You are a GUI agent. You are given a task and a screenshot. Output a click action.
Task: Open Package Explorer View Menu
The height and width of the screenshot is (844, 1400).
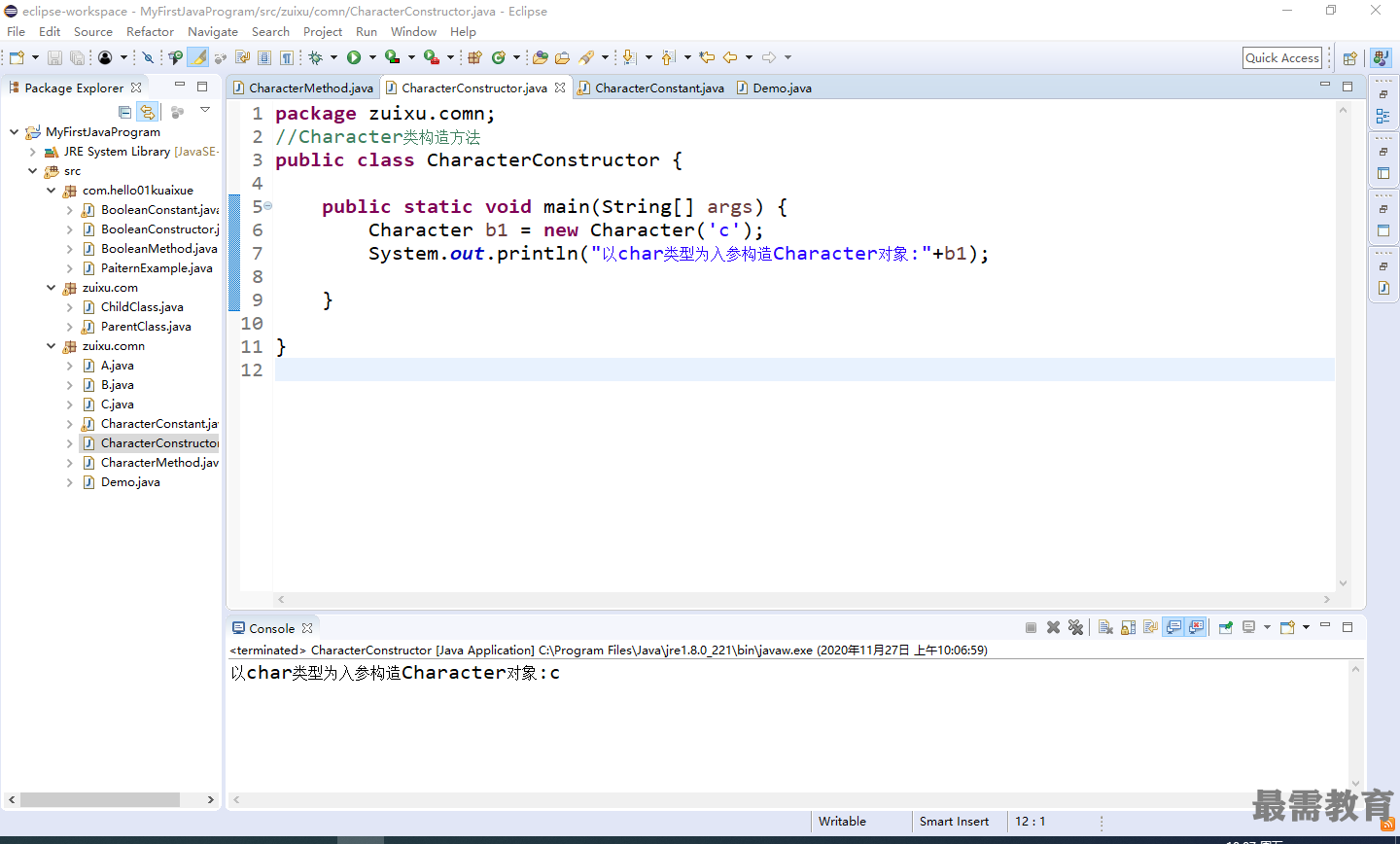click(x=205, y=111)
